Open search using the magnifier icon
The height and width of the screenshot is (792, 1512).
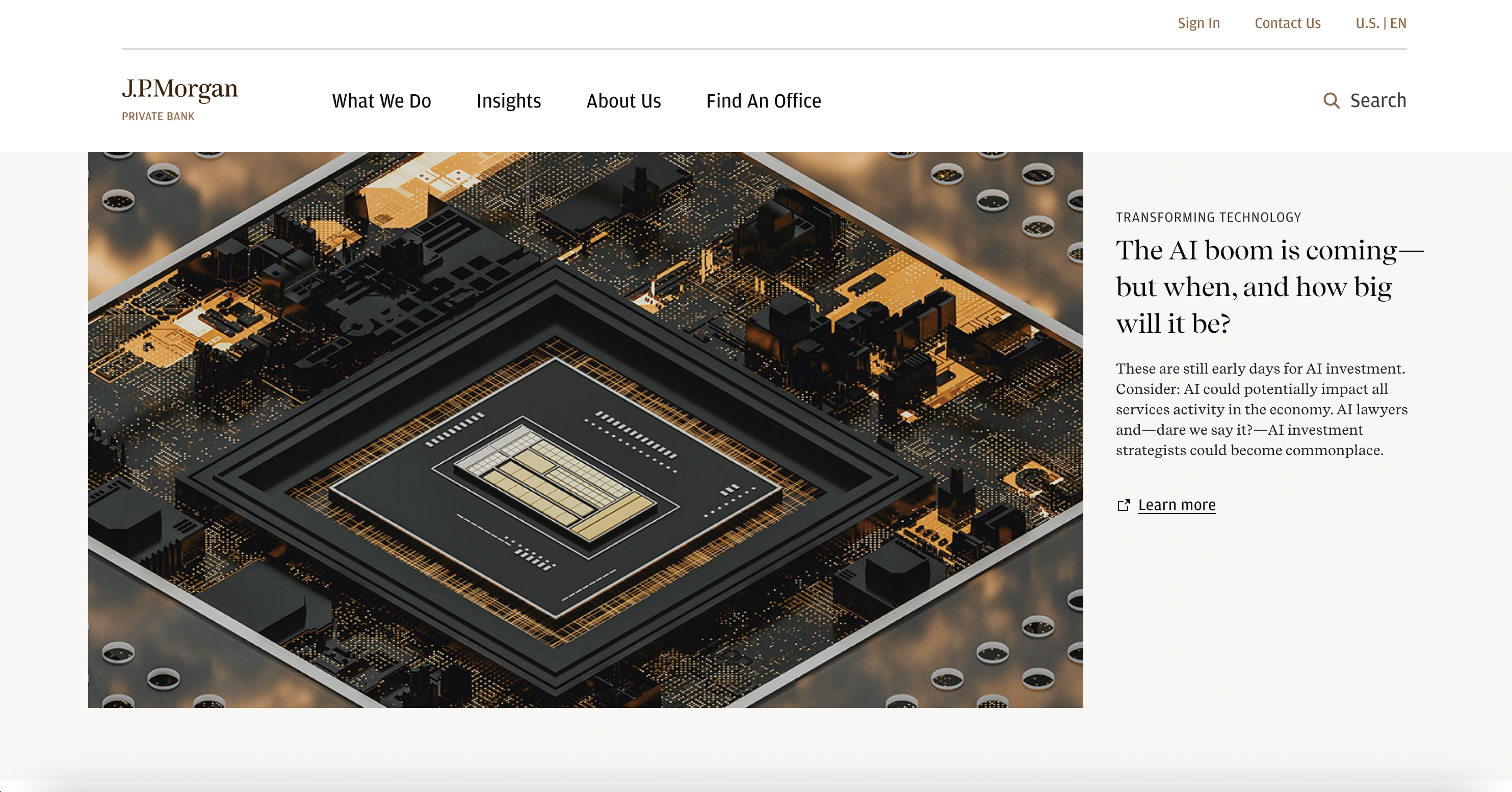1332,100
